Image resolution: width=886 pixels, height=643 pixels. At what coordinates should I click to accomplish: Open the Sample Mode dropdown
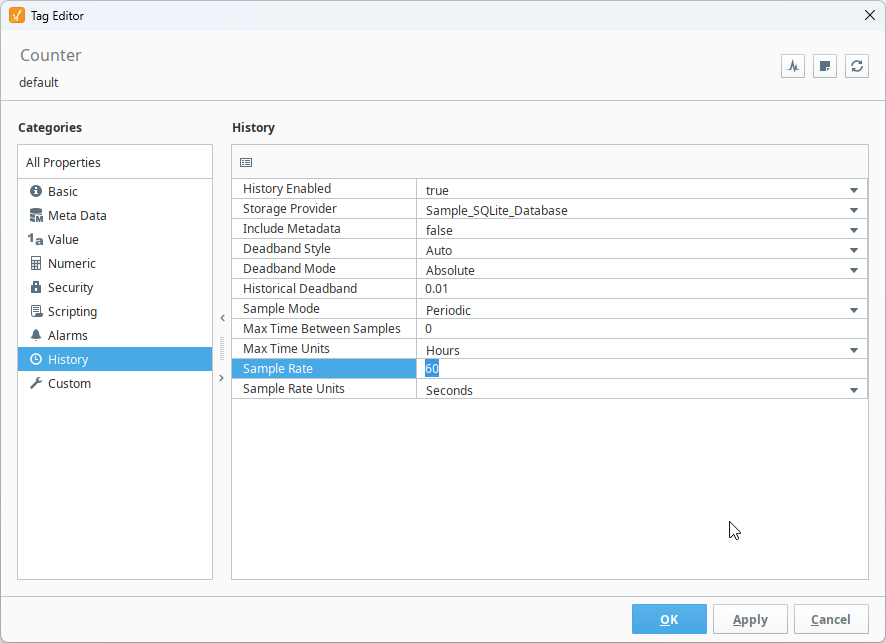coord(854,310)
